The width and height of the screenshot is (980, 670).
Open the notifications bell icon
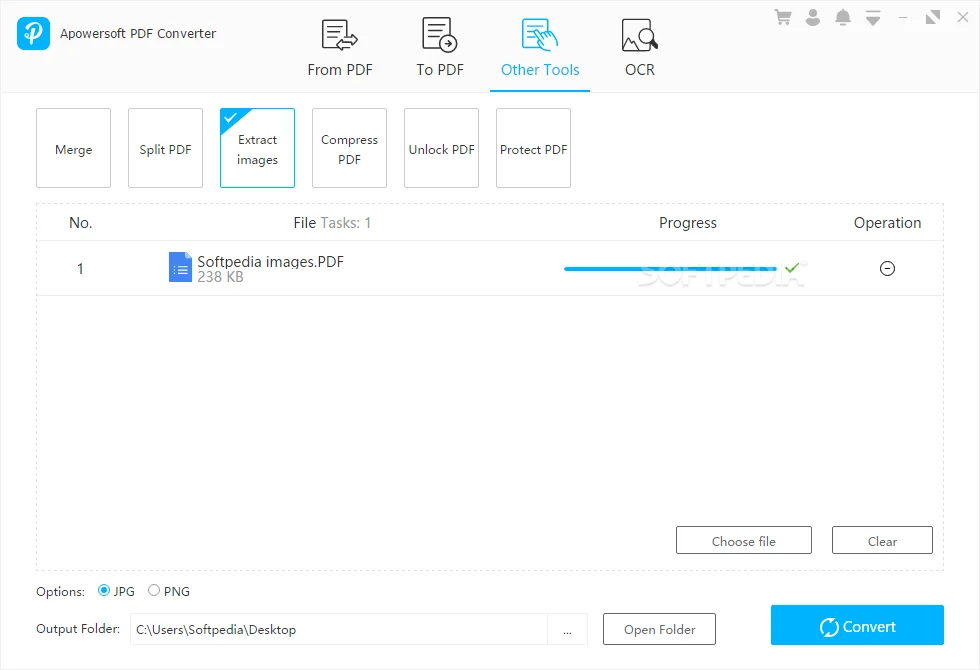coord(842,18)
